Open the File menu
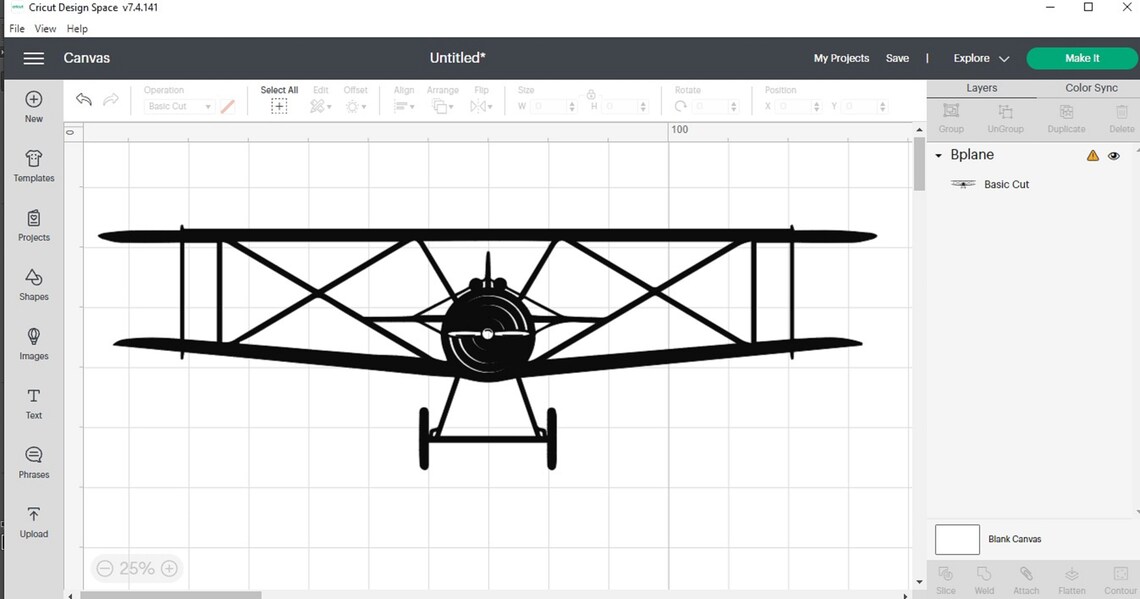Viewport: 1140px width, 599px height. 16,28
